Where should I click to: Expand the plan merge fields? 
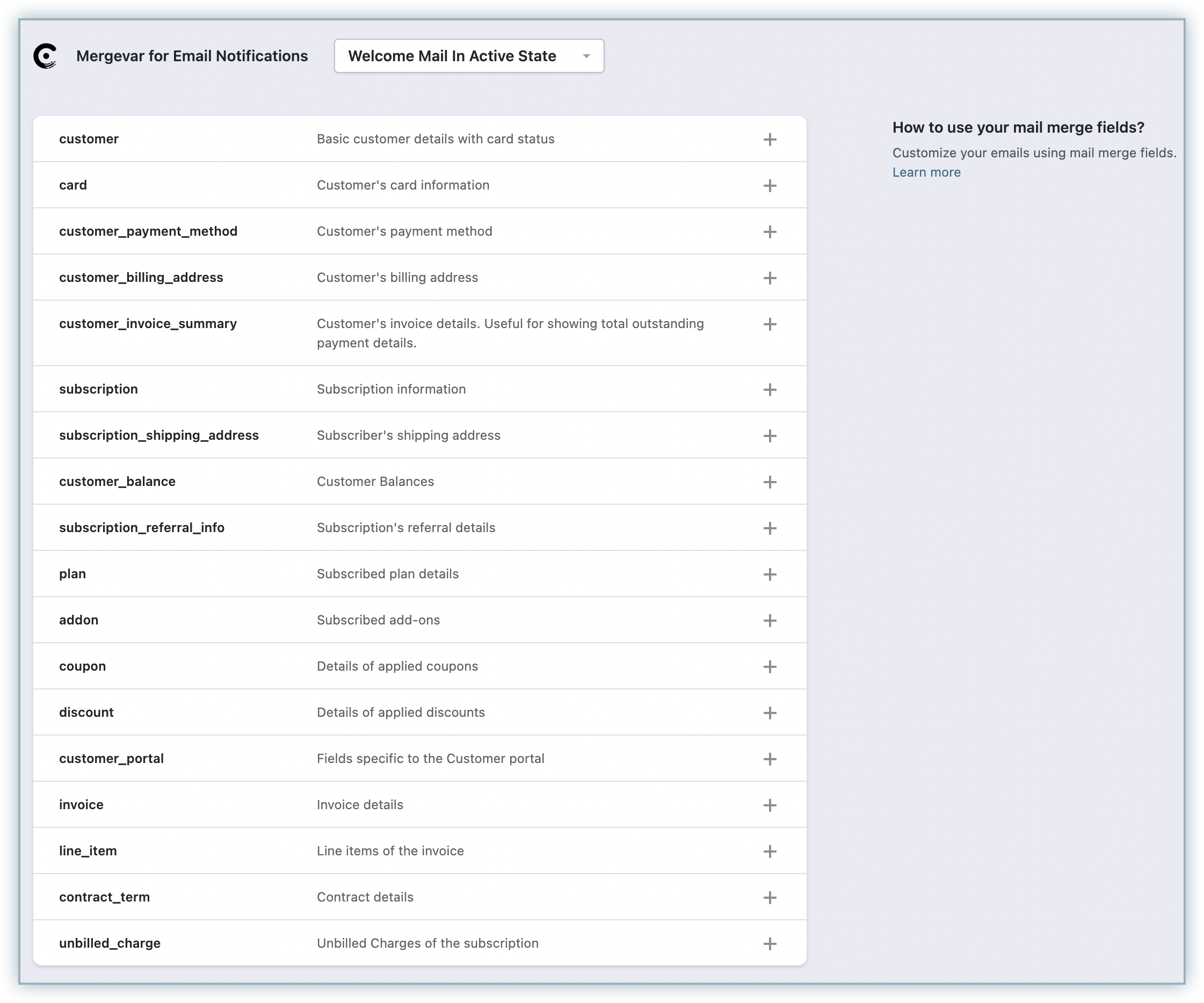tap(770, 575)
